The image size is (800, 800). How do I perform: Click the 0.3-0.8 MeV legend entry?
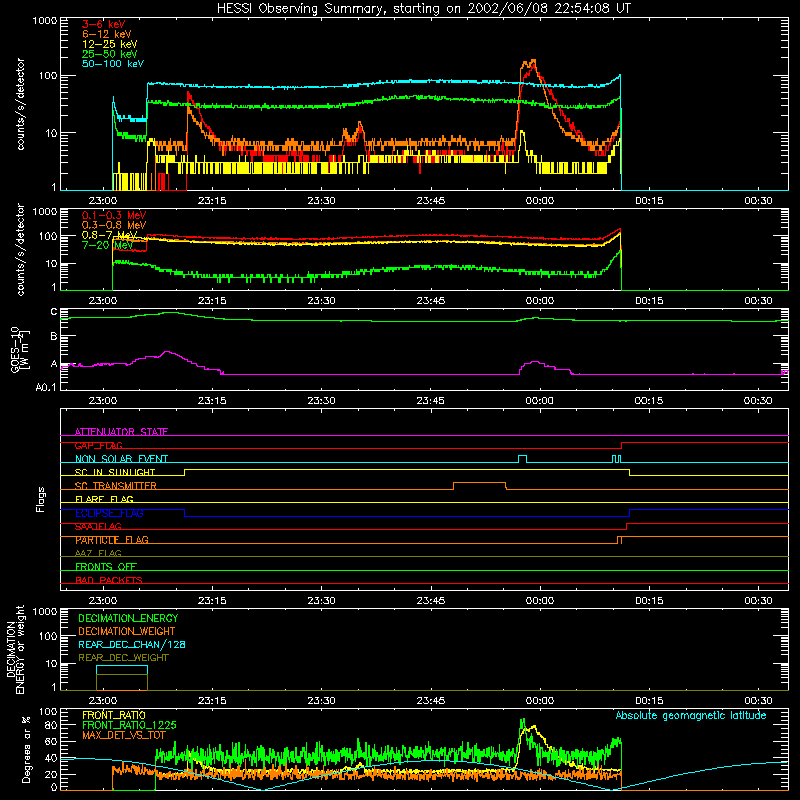click(114, 225)
